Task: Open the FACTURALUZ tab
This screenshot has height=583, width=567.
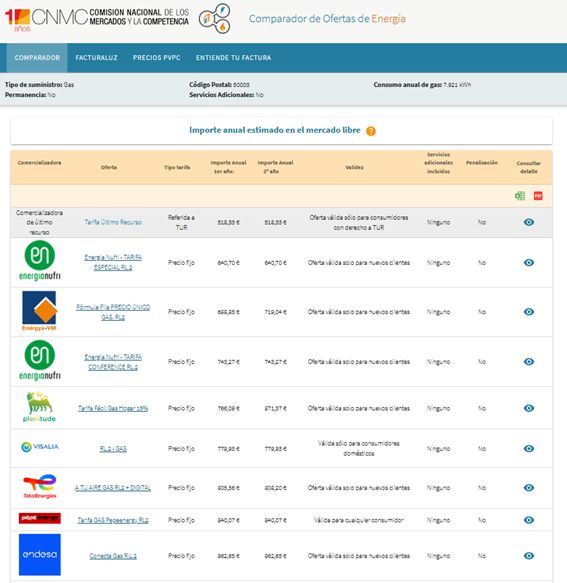Action: click(x=96, y=58)
